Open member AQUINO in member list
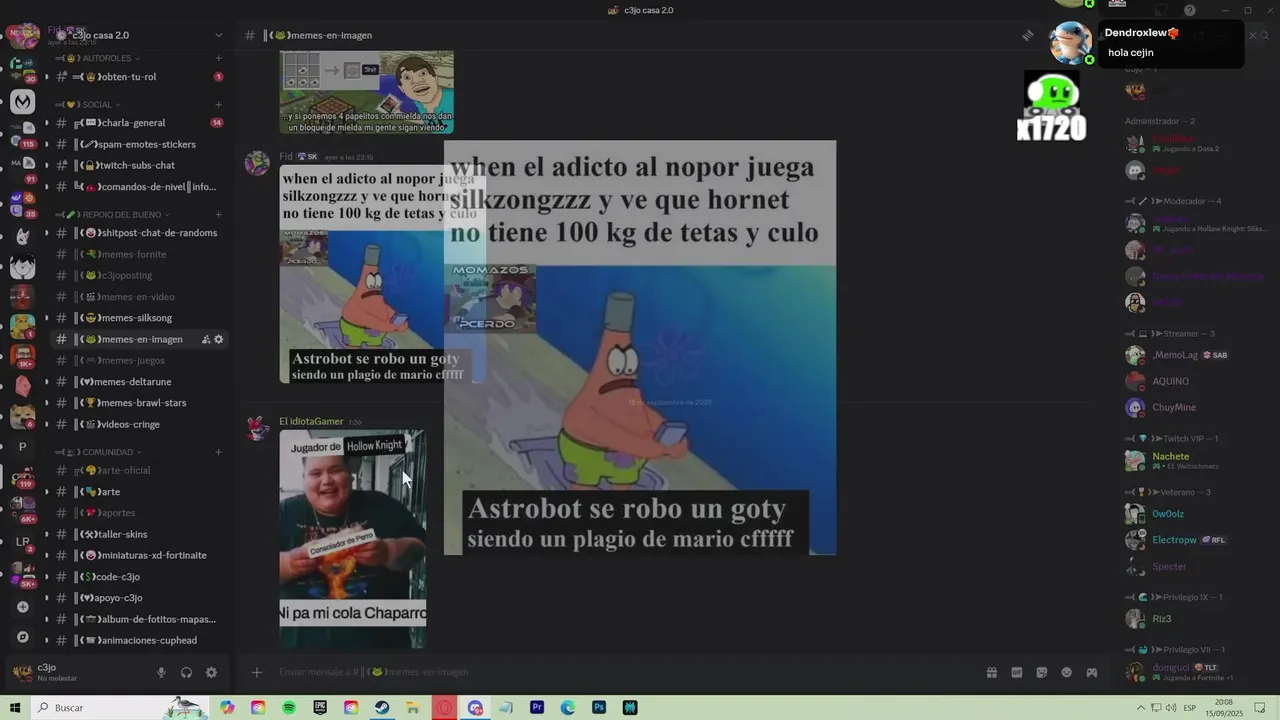The height and width of the screenshot is (720, 1280). (1170, 381)
